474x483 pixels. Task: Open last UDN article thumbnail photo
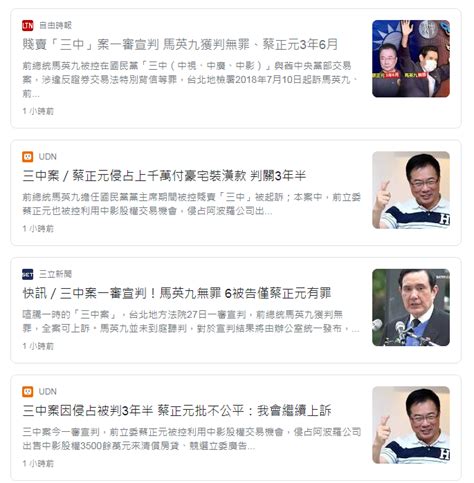(x=411, y=425)
